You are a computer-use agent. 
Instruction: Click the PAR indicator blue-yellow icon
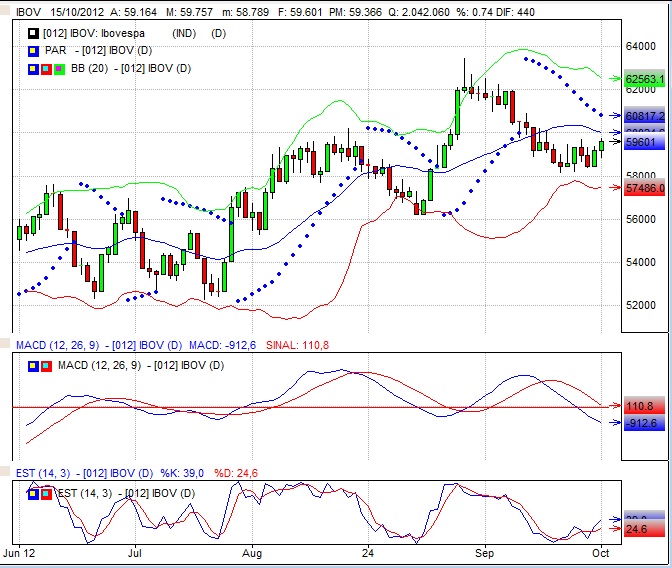coord(34,50)
